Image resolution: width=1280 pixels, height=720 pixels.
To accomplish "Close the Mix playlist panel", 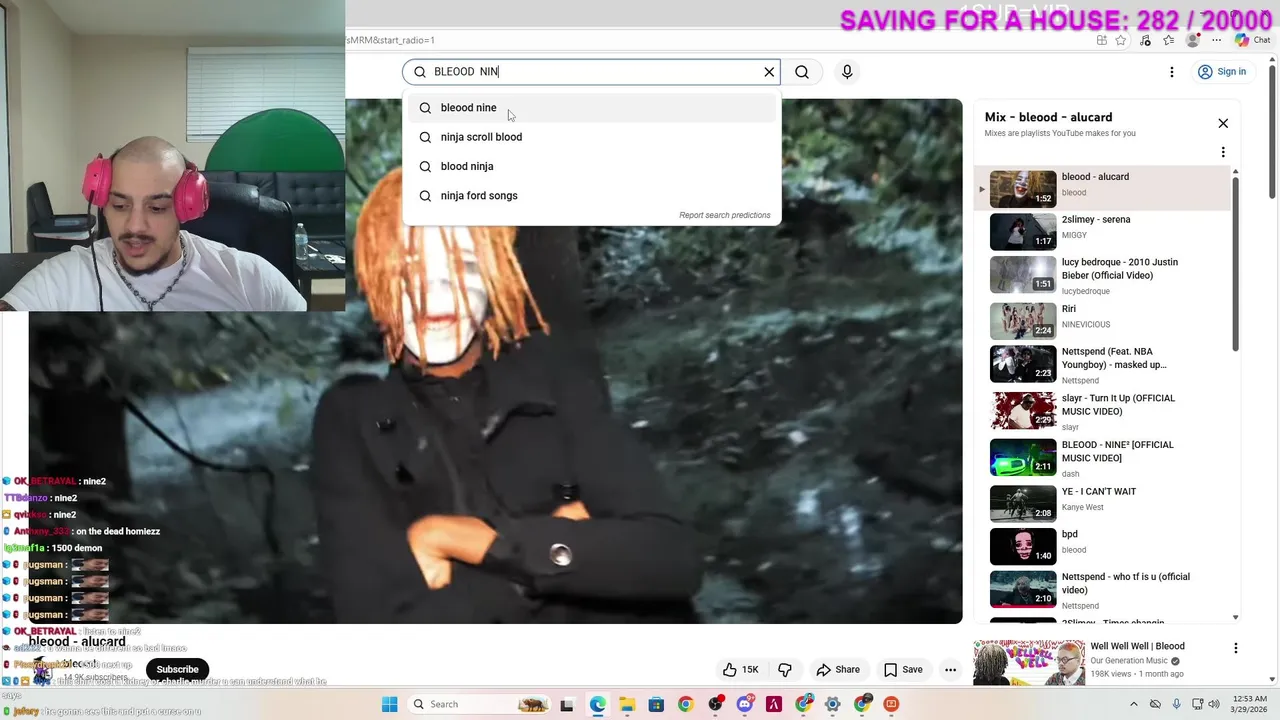I will pos(1223,123).
